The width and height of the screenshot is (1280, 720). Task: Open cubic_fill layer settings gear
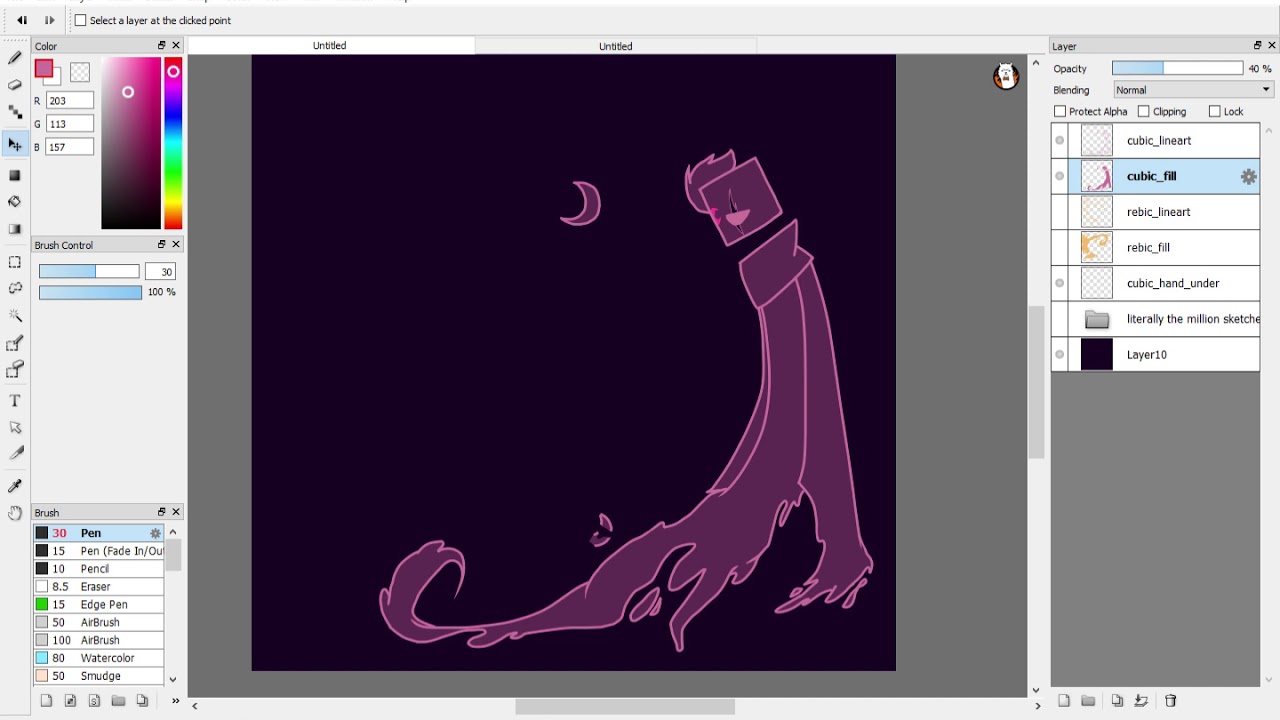click(x=1248, y=176)
